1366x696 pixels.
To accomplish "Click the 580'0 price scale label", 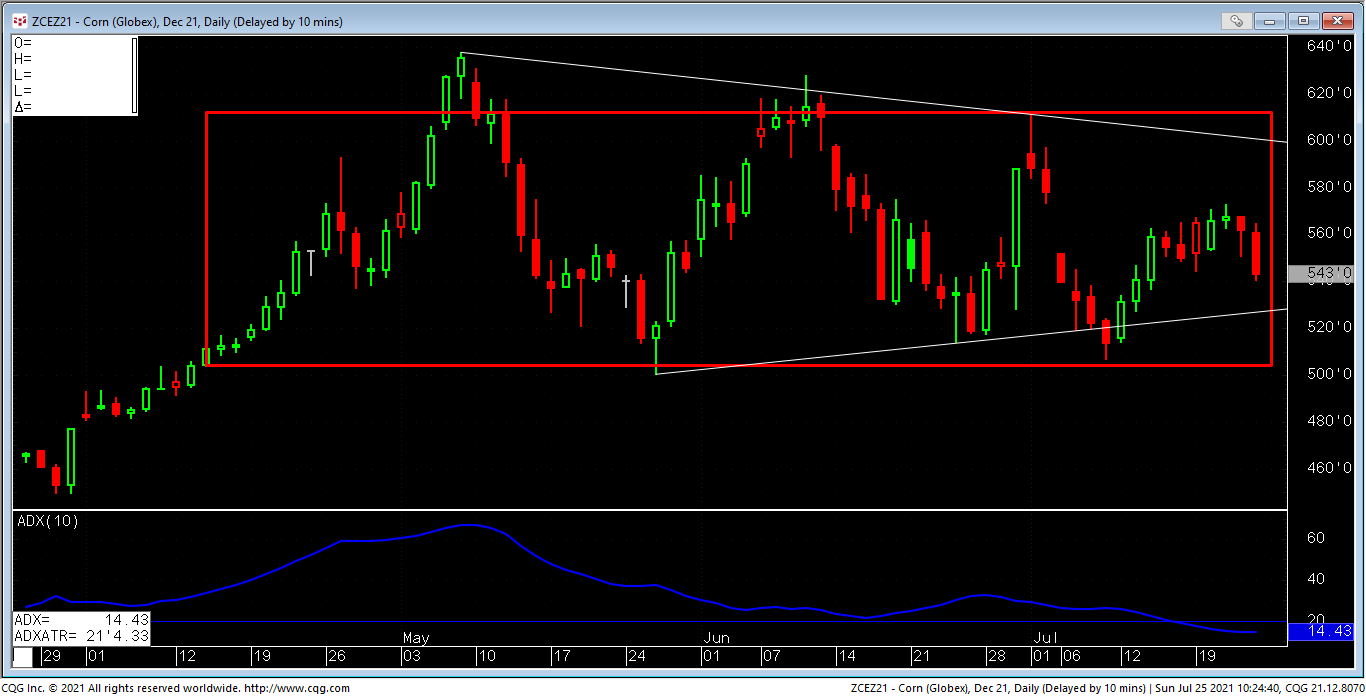I will tap(1330, 186).
